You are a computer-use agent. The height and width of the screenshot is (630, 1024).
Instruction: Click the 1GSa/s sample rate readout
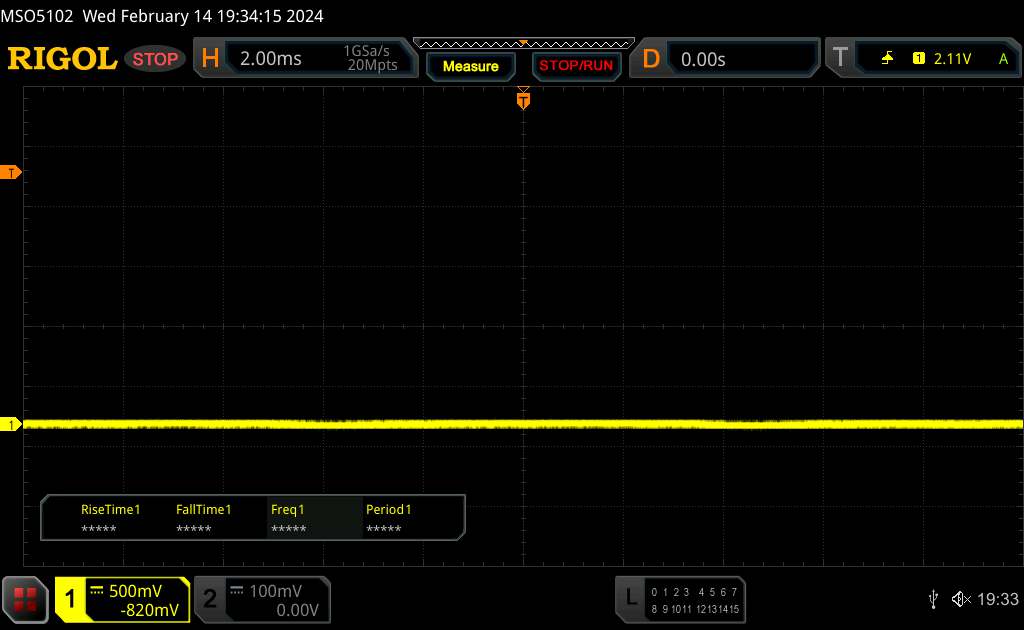coord(366,51)
